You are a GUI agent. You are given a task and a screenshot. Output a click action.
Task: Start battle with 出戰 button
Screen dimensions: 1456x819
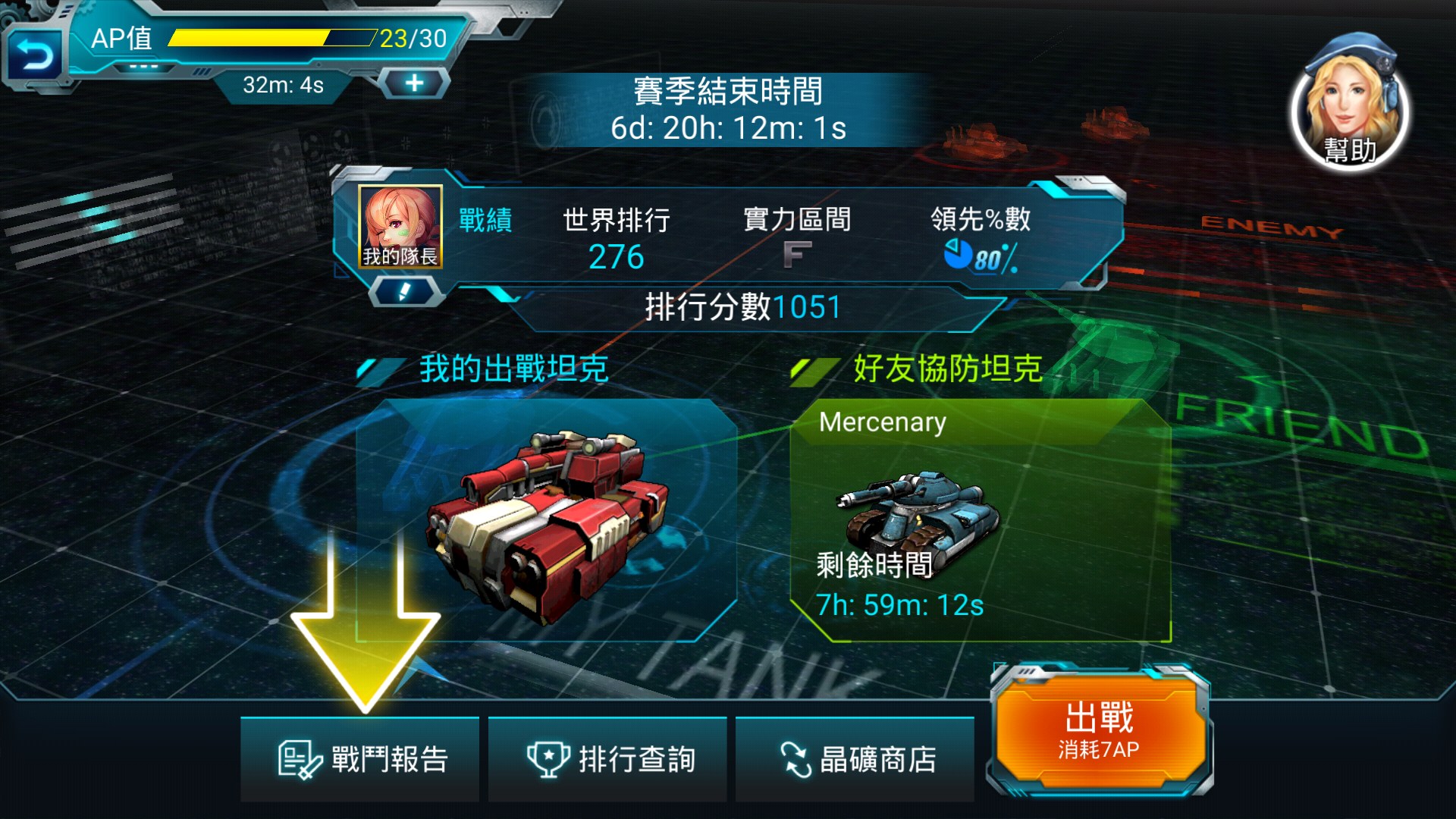(x=1099, y=731)
